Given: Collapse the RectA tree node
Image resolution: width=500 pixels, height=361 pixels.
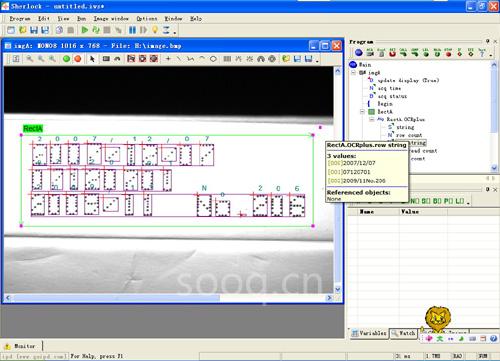Looking at the screenshot, I should tap(362, 112).
